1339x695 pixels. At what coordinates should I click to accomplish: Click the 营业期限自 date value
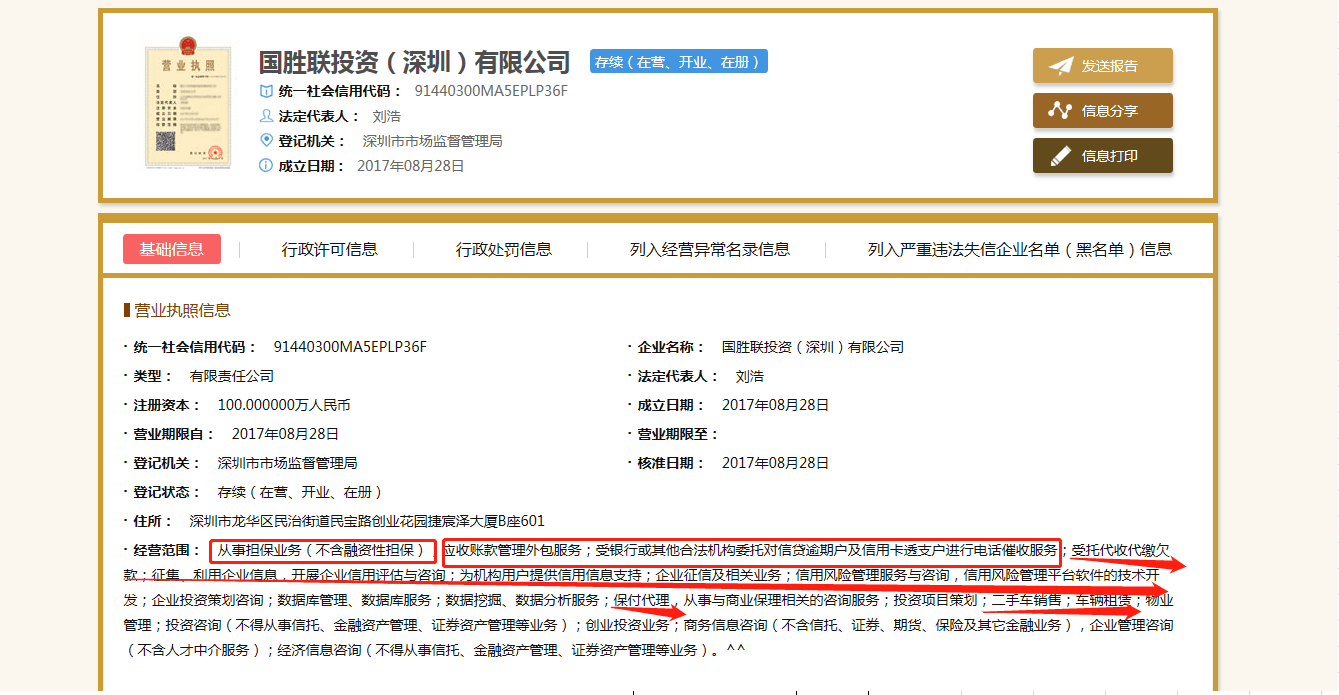pyautogui.click(x=285, y=434)
